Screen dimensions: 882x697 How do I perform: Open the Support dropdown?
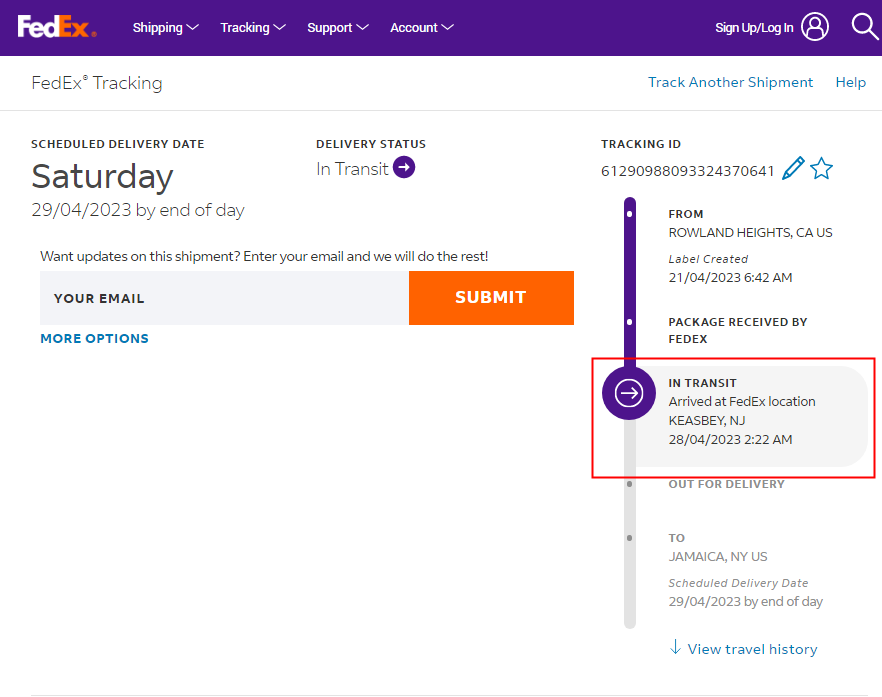tap(338, 28)
